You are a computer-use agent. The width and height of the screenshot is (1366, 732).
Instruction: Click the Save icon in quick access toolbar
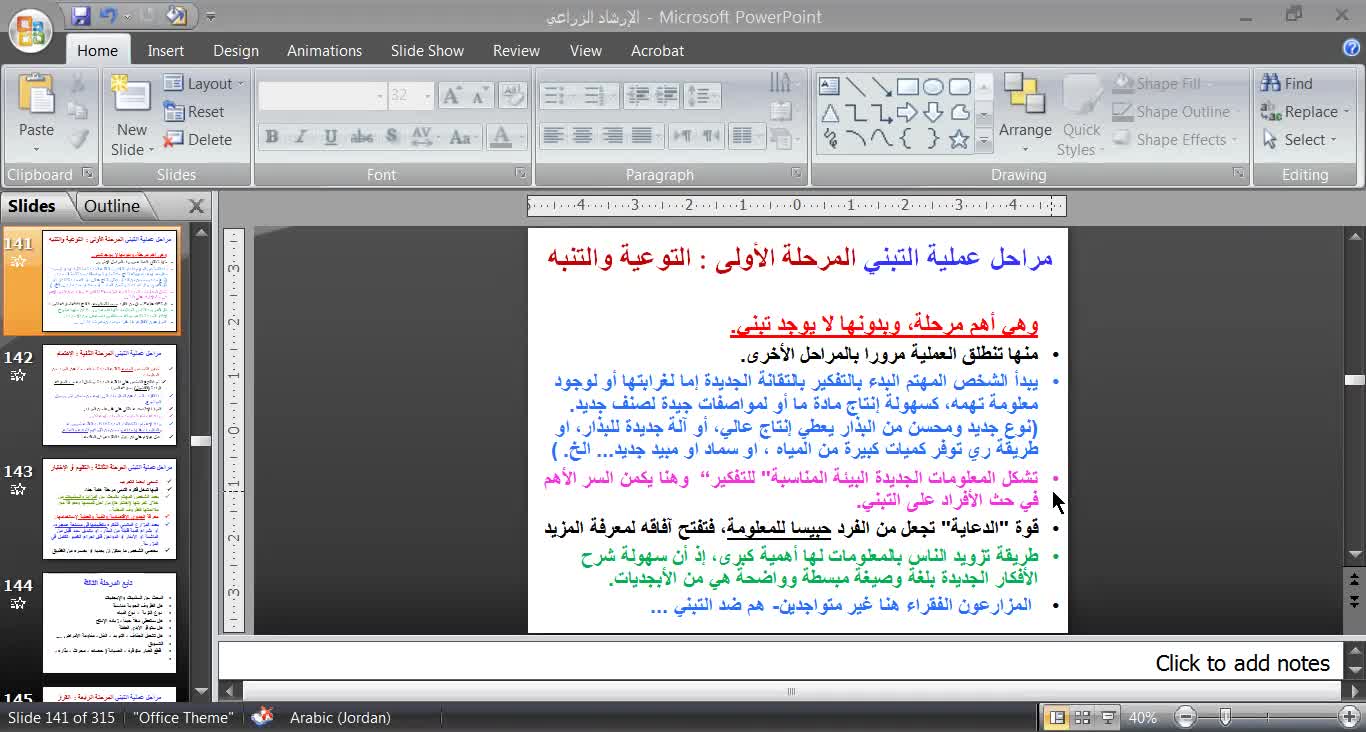(81, 16)
